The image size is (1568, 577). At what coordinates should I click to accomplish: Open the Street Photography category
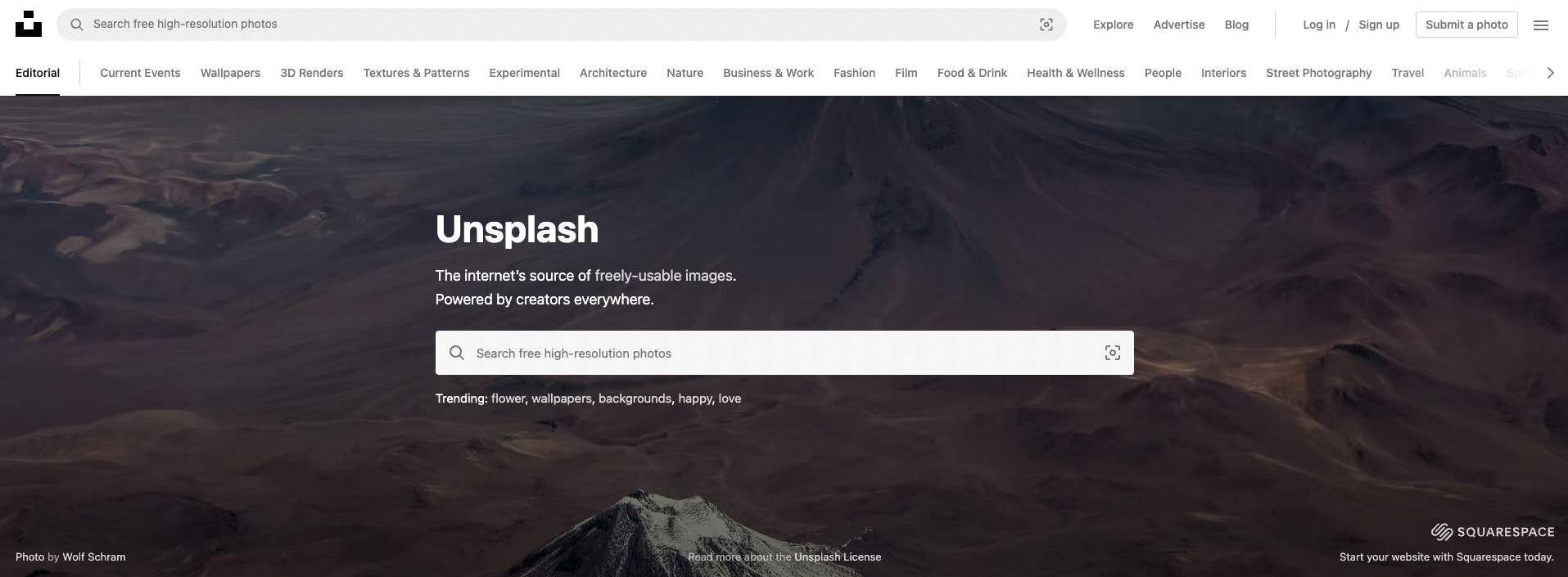coord(1318,73)
